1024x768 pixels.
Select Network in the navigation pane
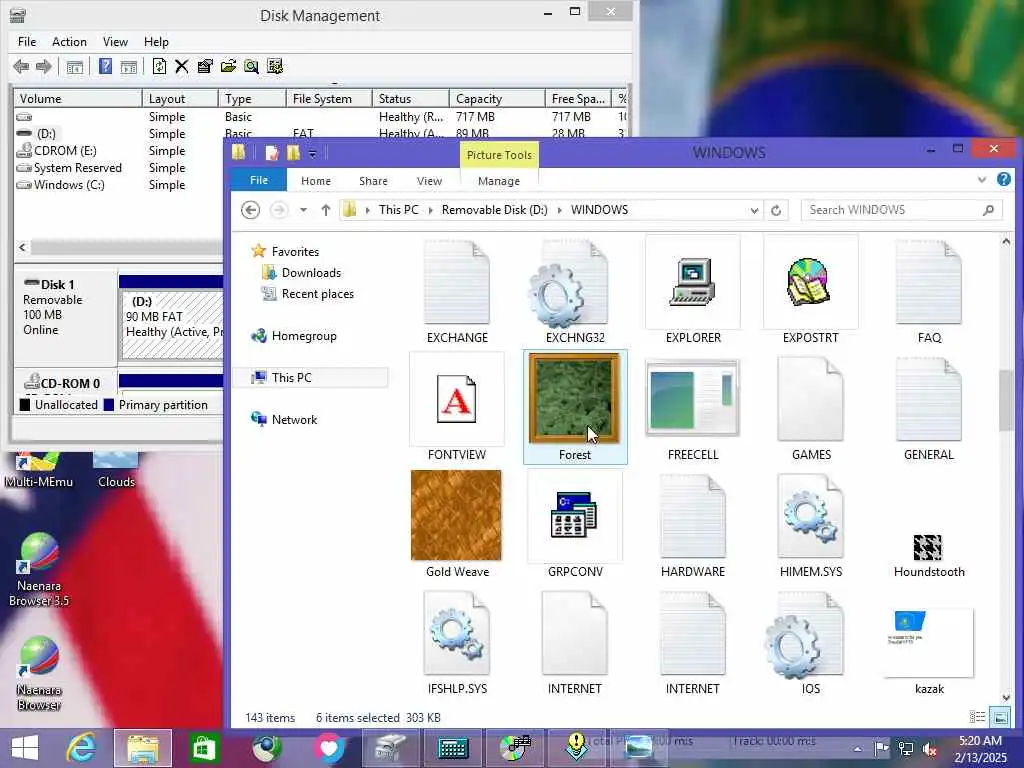[x=294, y=420]
